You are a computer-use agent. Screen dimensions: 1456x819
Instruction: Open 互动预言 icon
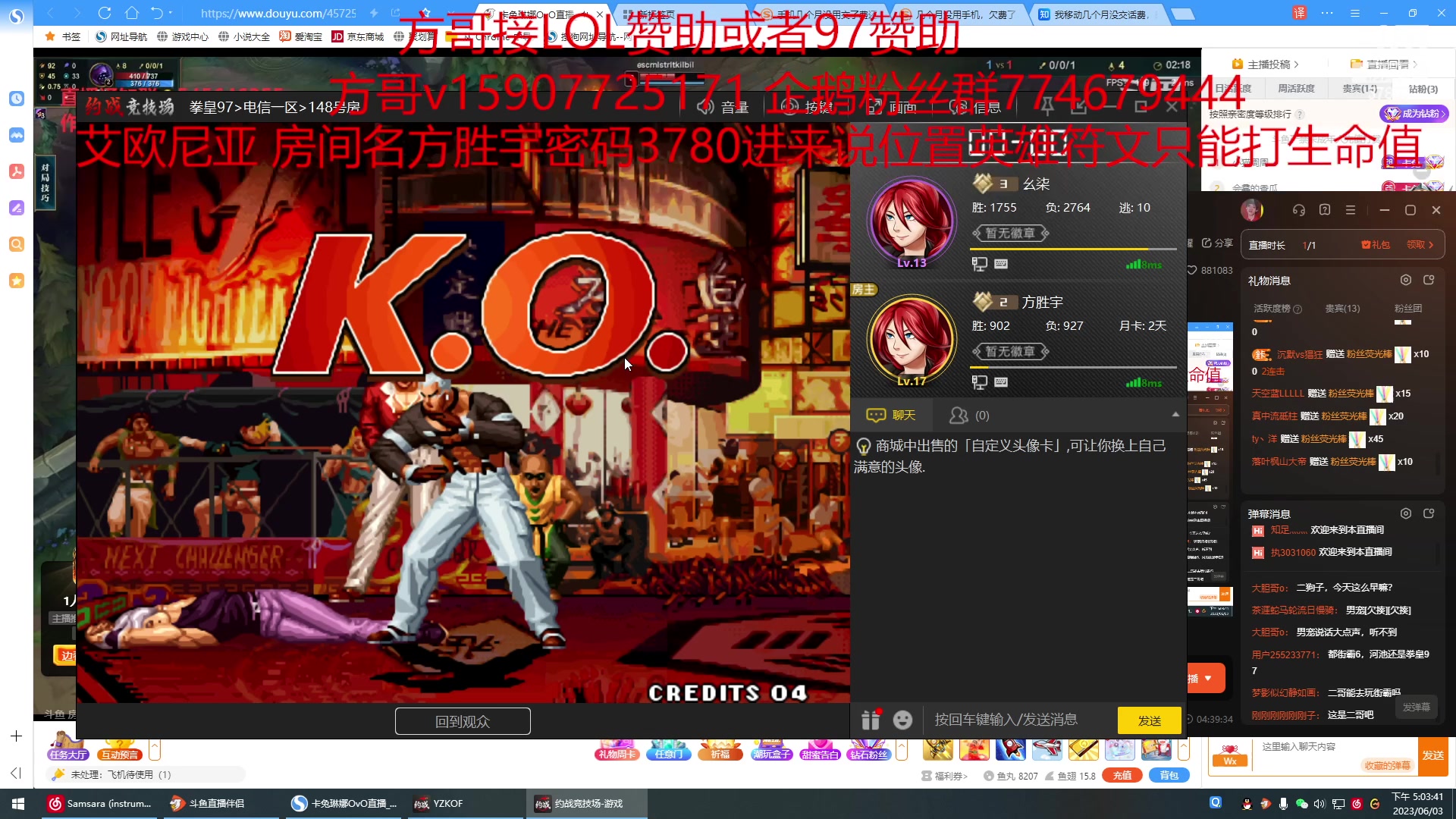(x=119, y=745)
